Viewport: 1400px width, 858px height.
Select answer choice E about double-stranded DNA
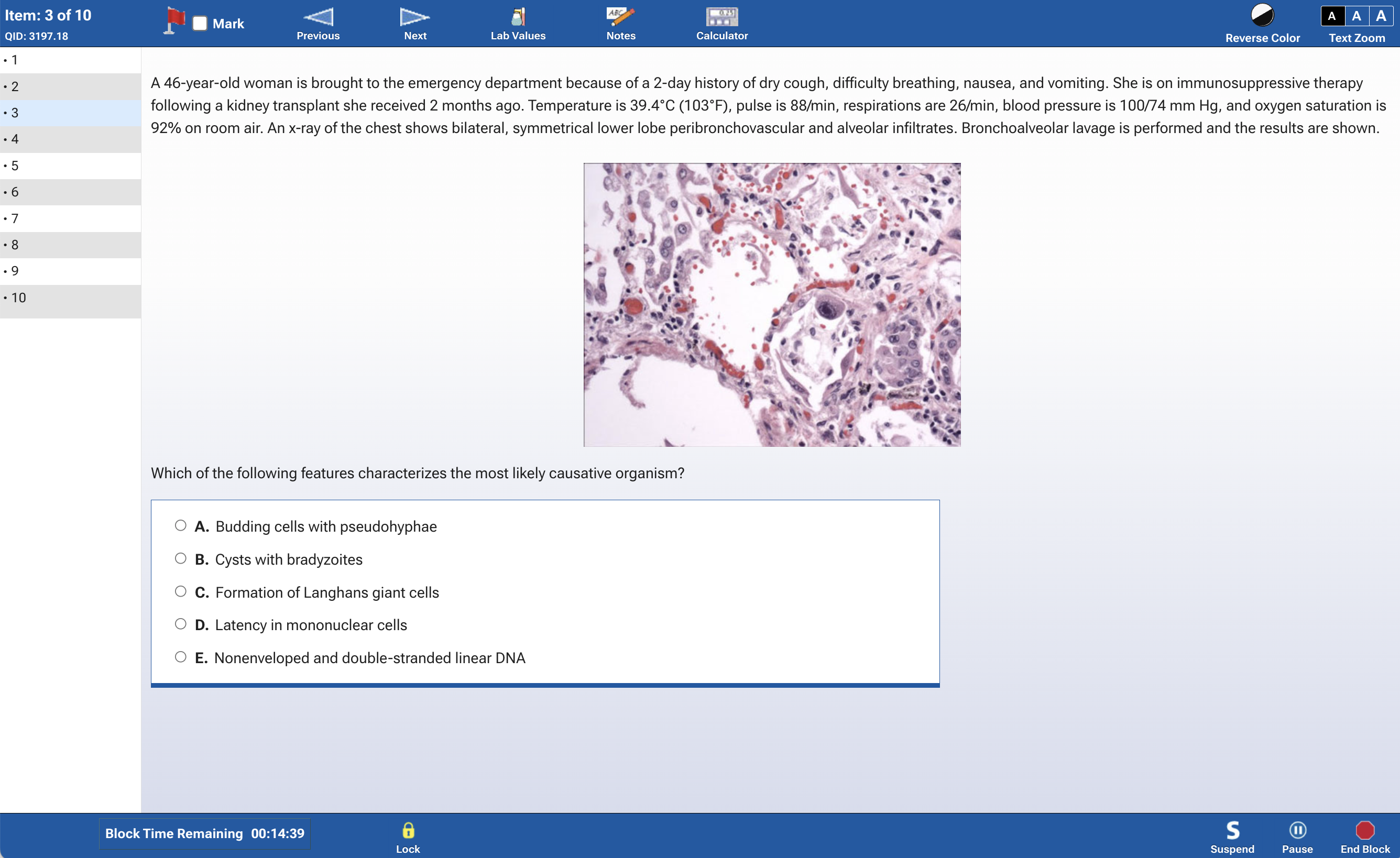(x=180, y=657)
